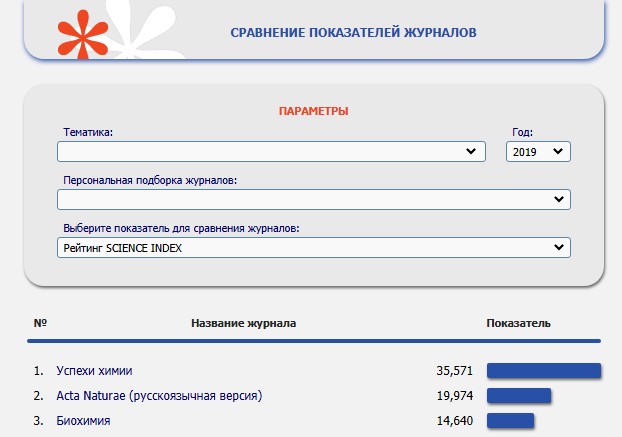Click the indicator bar for Acta Naturae
The height and width of the screenshot is (437, 622).
pos(519,396)
